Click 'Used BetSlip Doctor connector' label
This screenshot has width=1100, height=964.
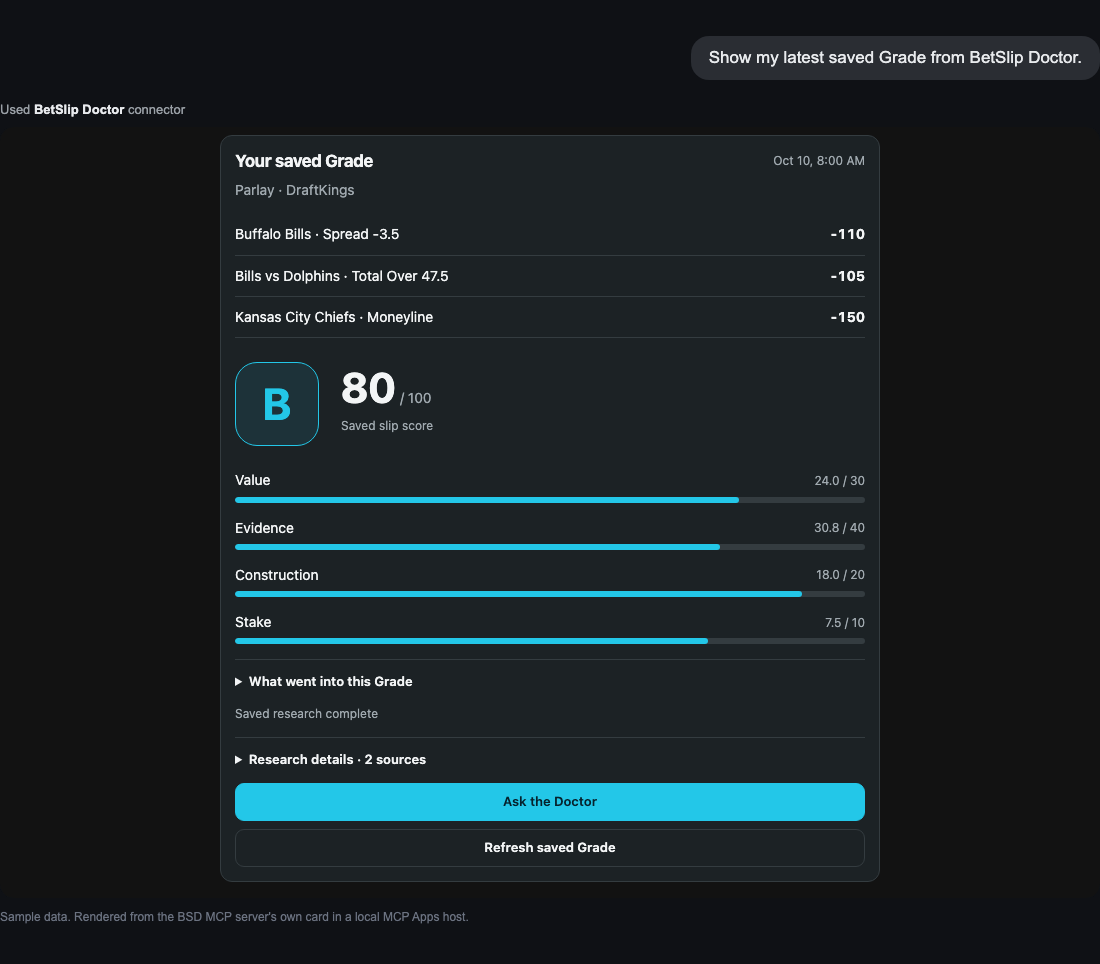(x=93, y=109)
